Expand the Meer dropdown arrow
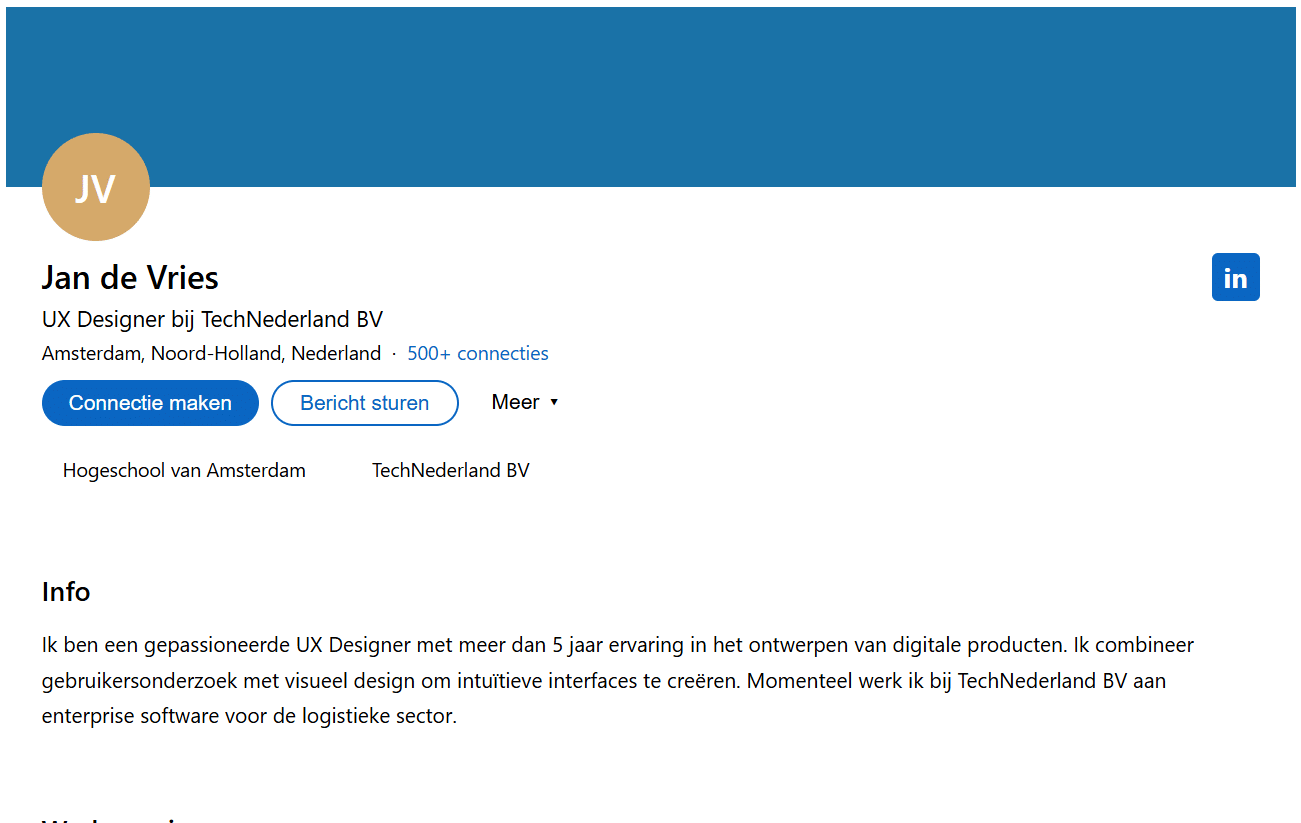Viewport: 1301px width, 823px height. pos(554,402)
